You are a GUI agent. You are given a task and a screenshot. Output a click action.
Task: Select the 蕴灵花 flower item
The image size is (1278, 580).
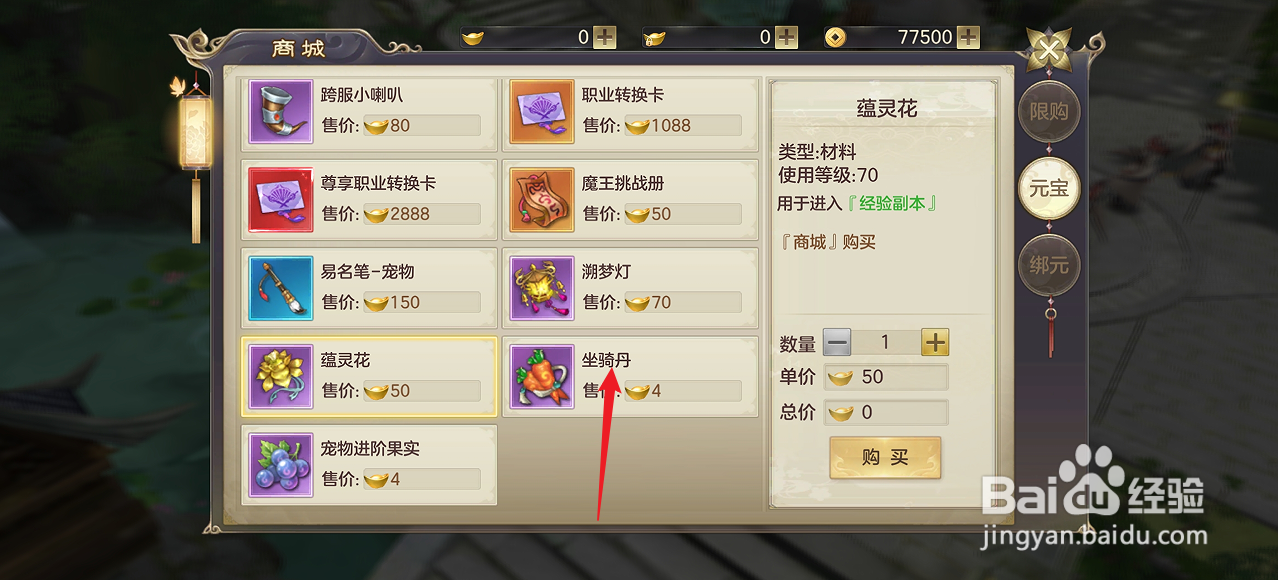click(369, 377)
